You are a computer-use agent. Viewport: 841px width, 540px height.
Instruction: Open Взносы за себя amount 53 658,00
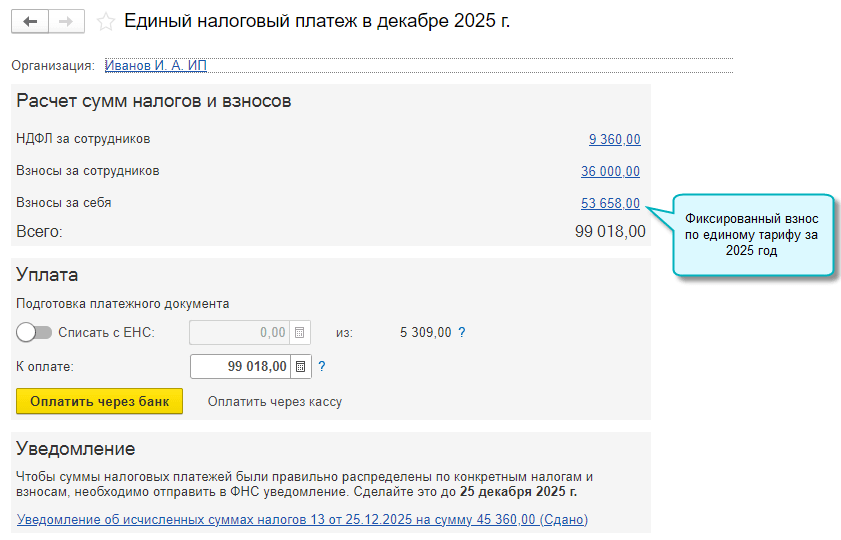coord(610,203)
